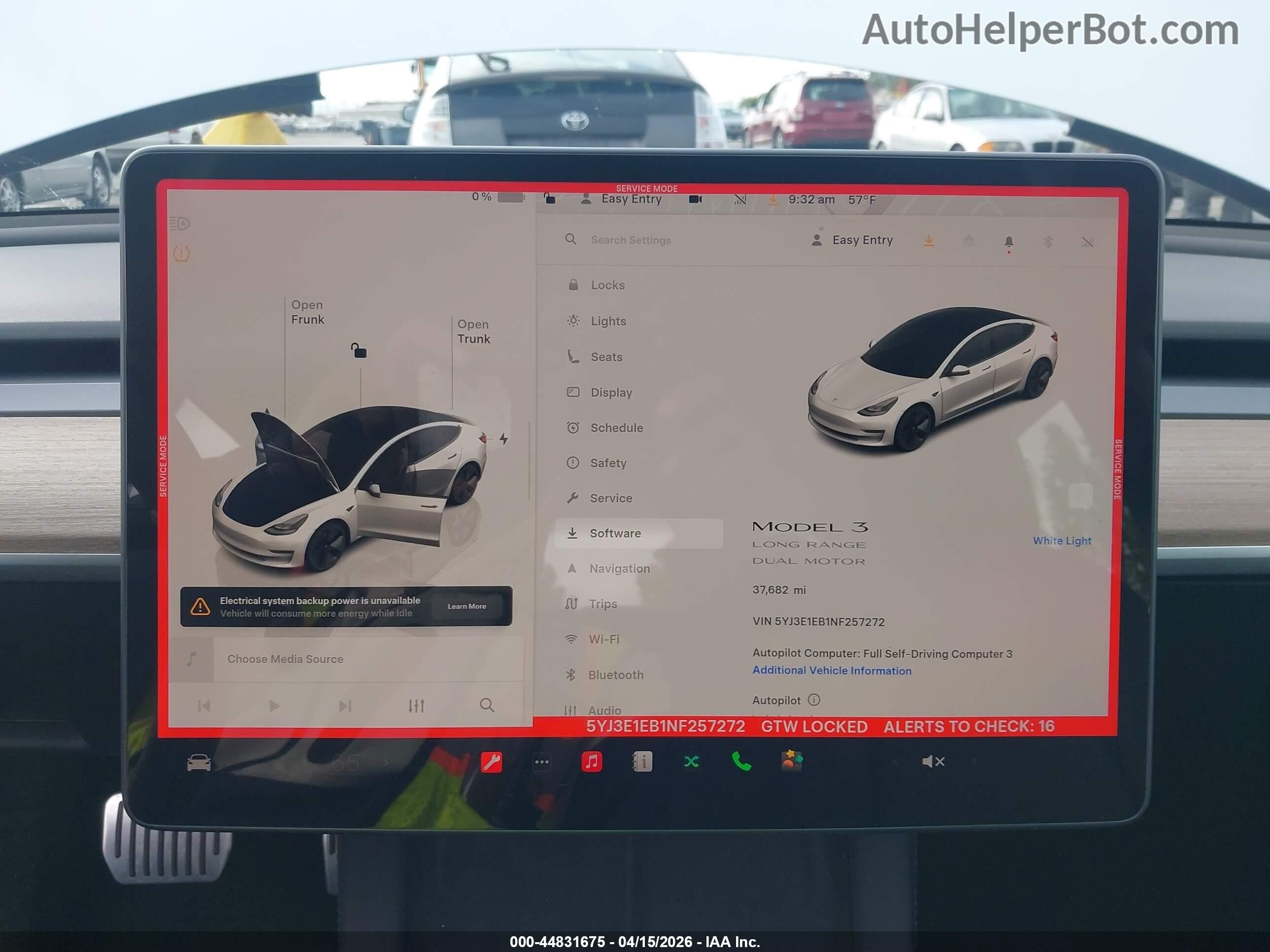Tap the notification bell icon
The width and height of the screenshot is (1270, 952).
point(1009,242)
